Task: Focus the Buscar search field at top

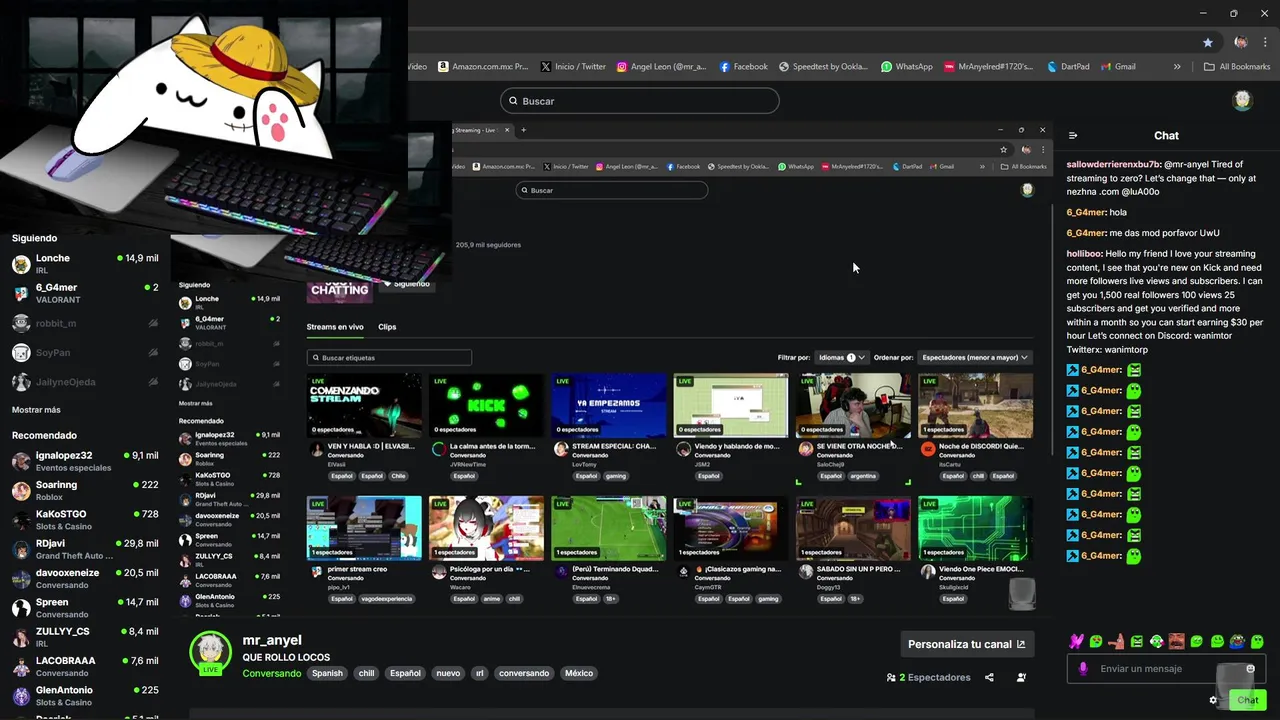Action: click(x=640, y=101)
